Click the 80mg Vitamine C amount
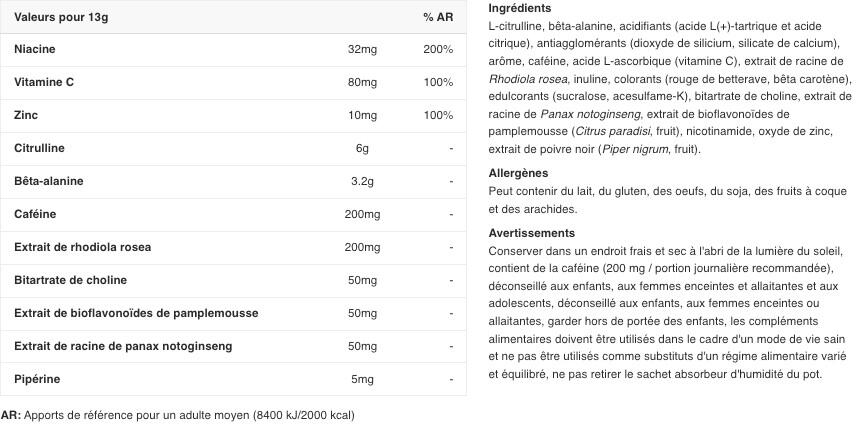The height and width of the screenshot is (429, 864). (362, 82)
